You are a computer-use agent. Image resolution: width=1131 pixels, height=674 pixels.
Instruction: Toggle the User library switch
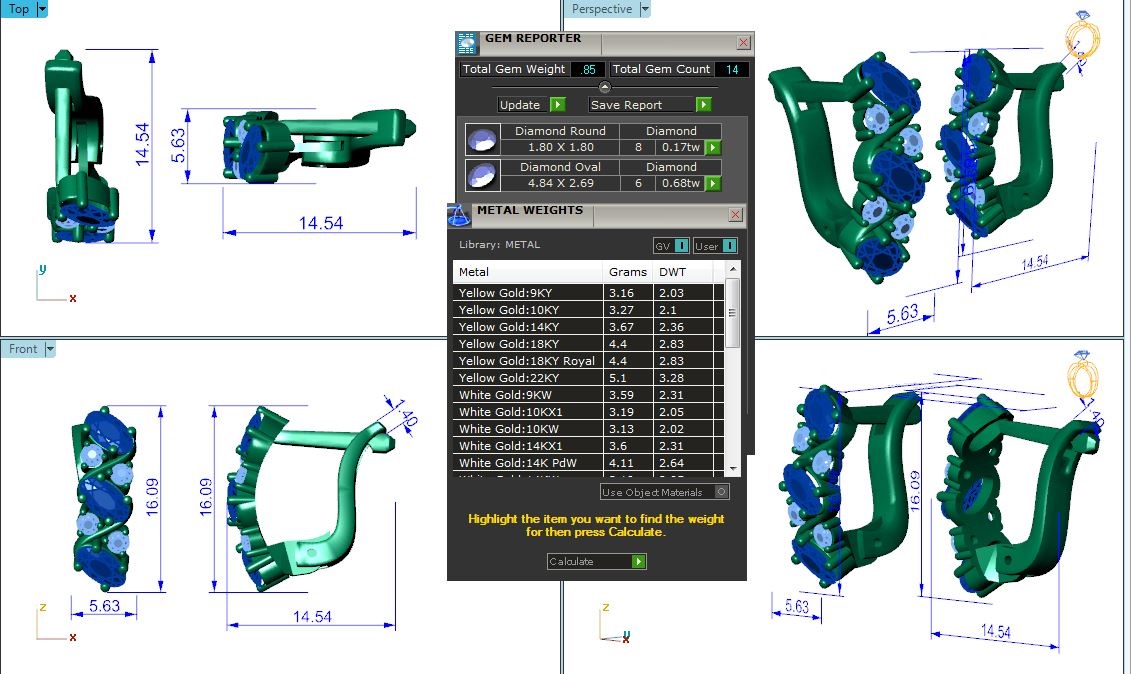[x=715, y=246]
